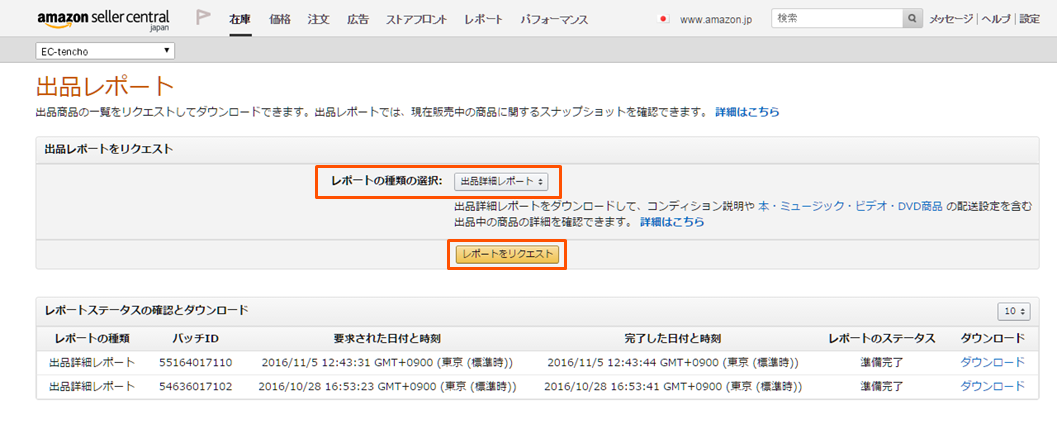Click the 本・ミュージック・ビデオ・DVD商品 link
1057x429 pixels.
pos(850,206)
